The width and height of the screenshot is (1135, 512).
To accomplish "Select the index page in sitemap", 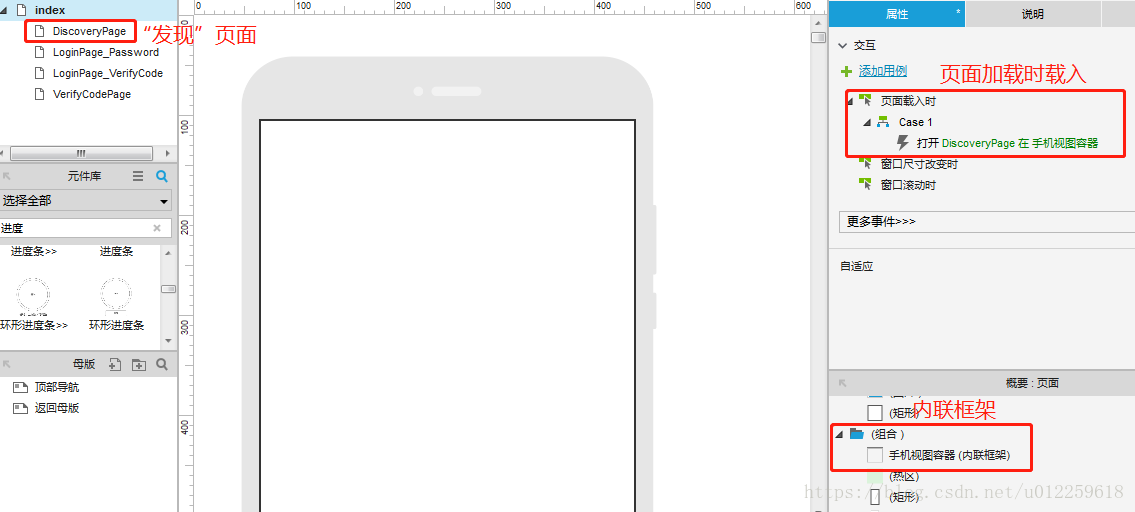I will [50, 10].
